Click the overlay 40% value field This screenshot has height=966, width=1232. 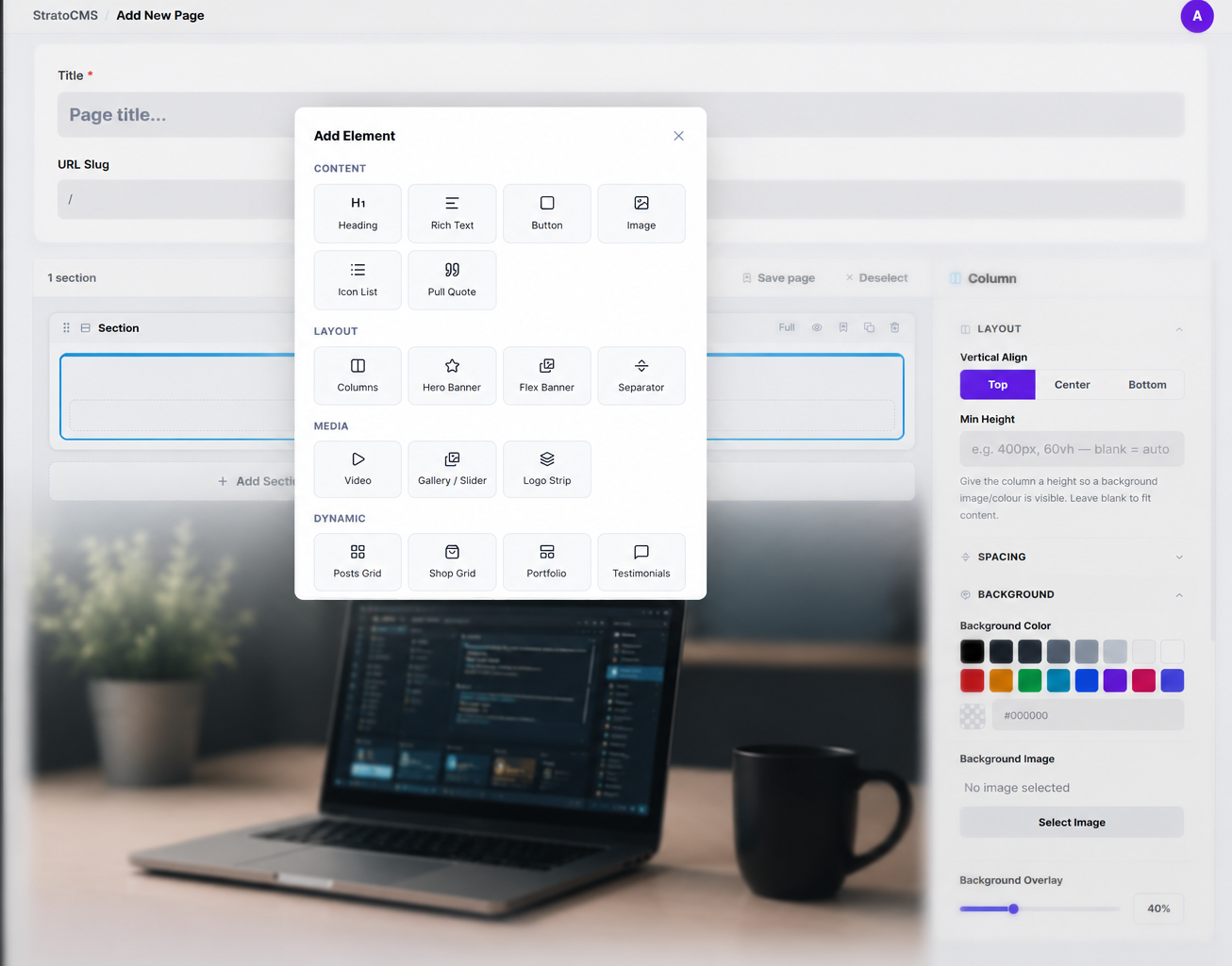1158,908
